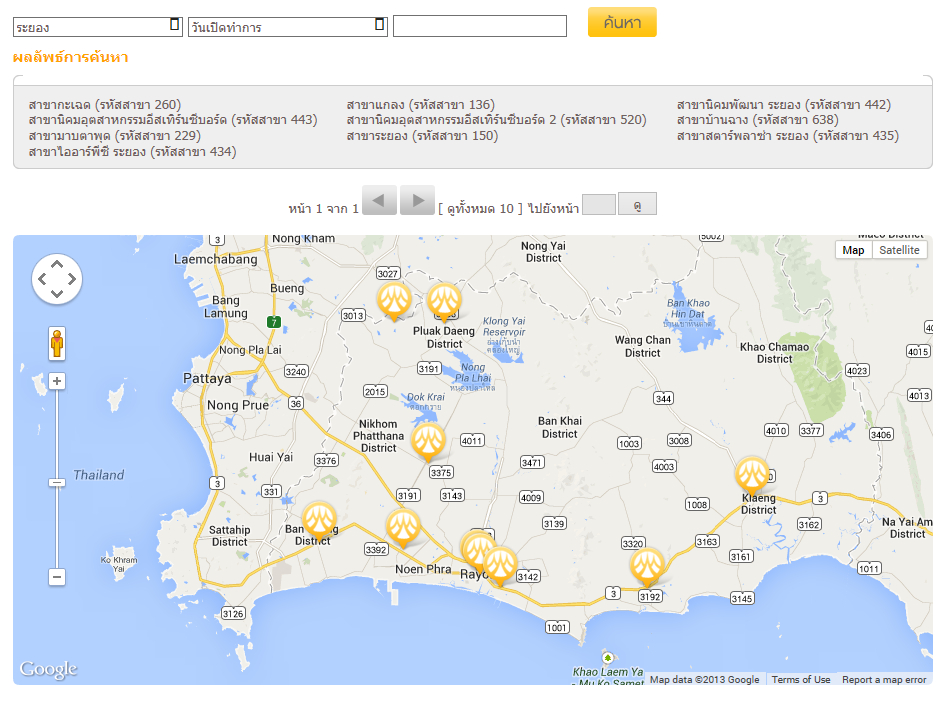The image size is (944, 704).
Task: Select the bank marker near Pluak Daeng District
Action: pos(444,300)
